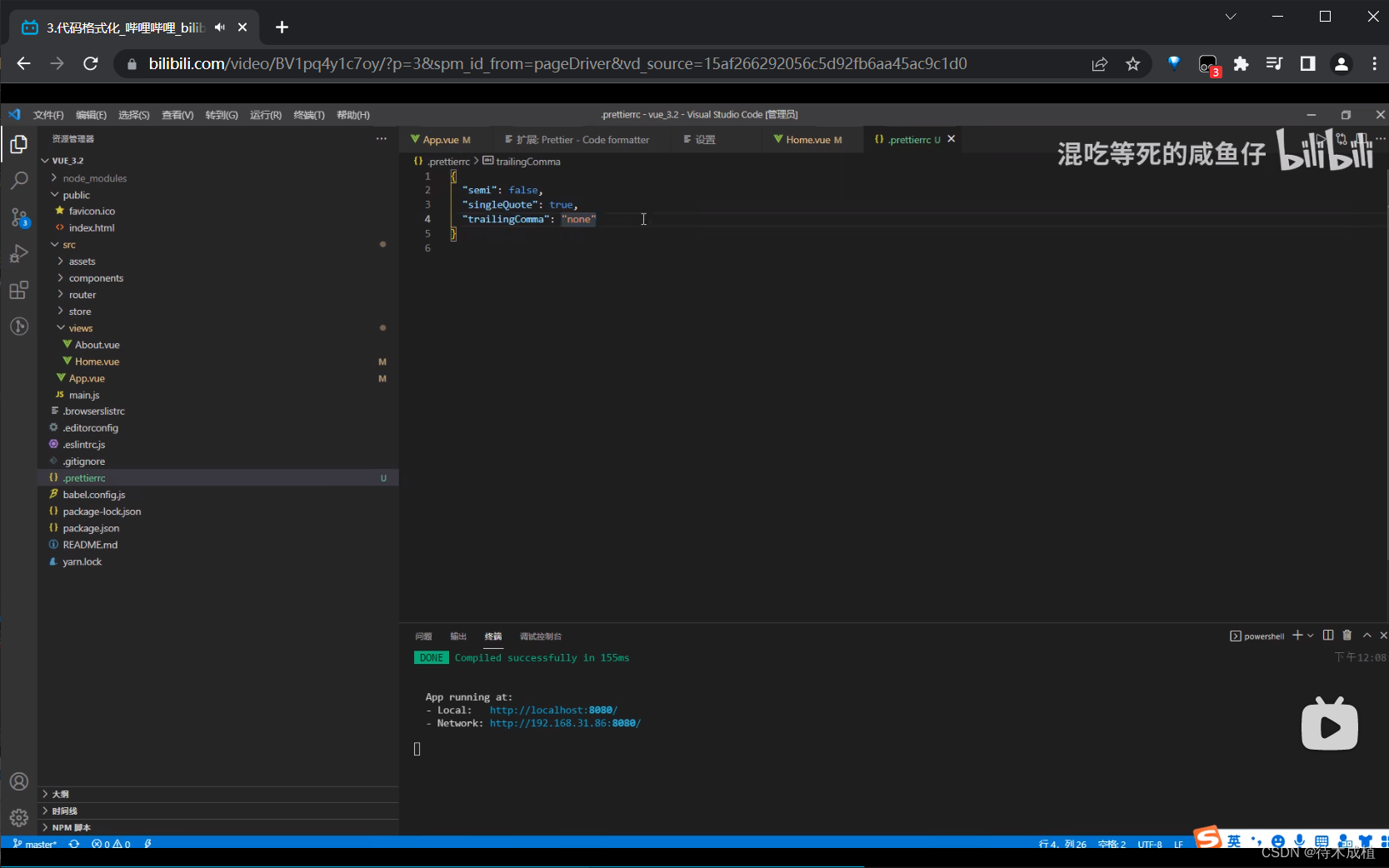Expand the node_modules folder
The height and width of the screenshot is (868, 1389).
[x=54, y=177]
